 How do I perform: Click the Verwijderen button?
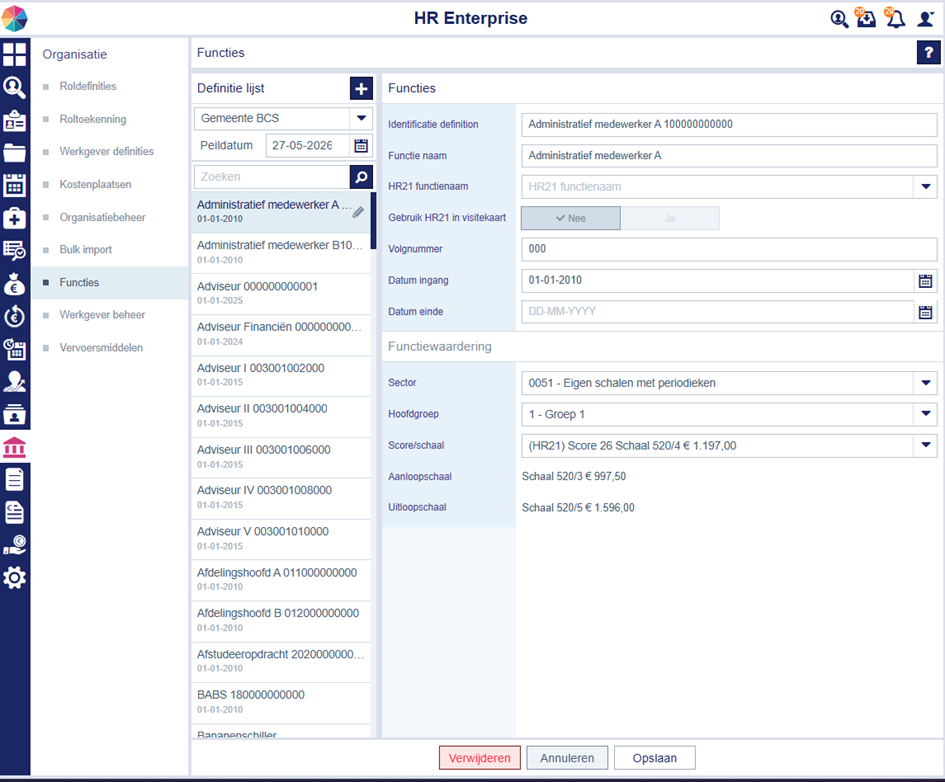click(480, 758)
